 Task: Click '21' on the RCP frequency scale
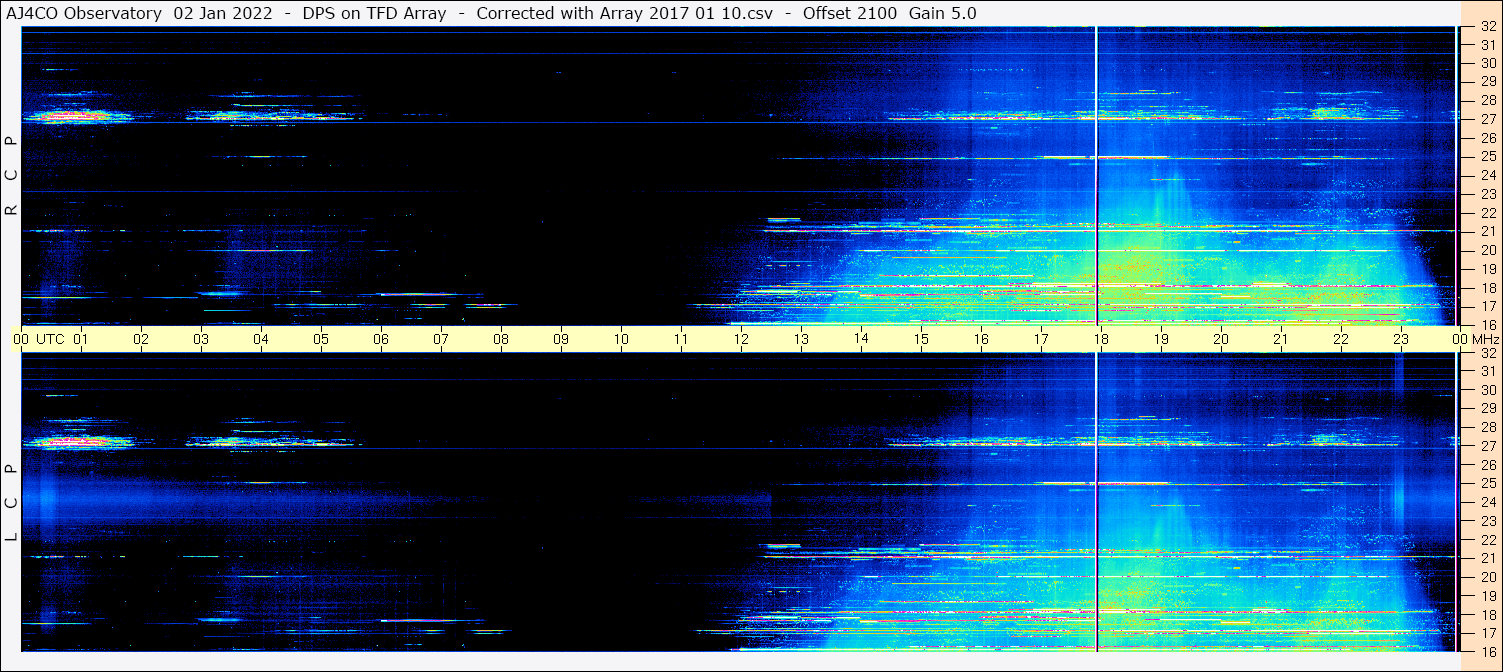pyautogui.click(x=1488, y=231)
